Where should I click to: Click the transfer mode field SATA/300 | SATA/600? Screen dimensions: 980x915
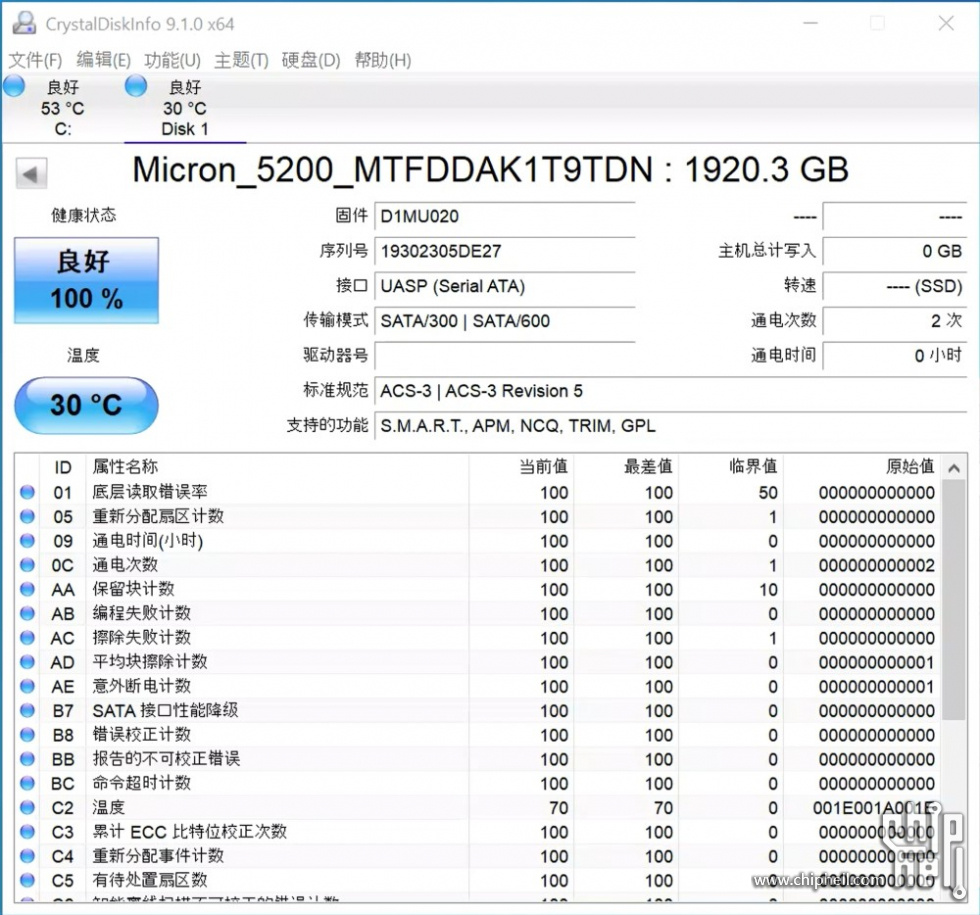click(x=505, y=321)
